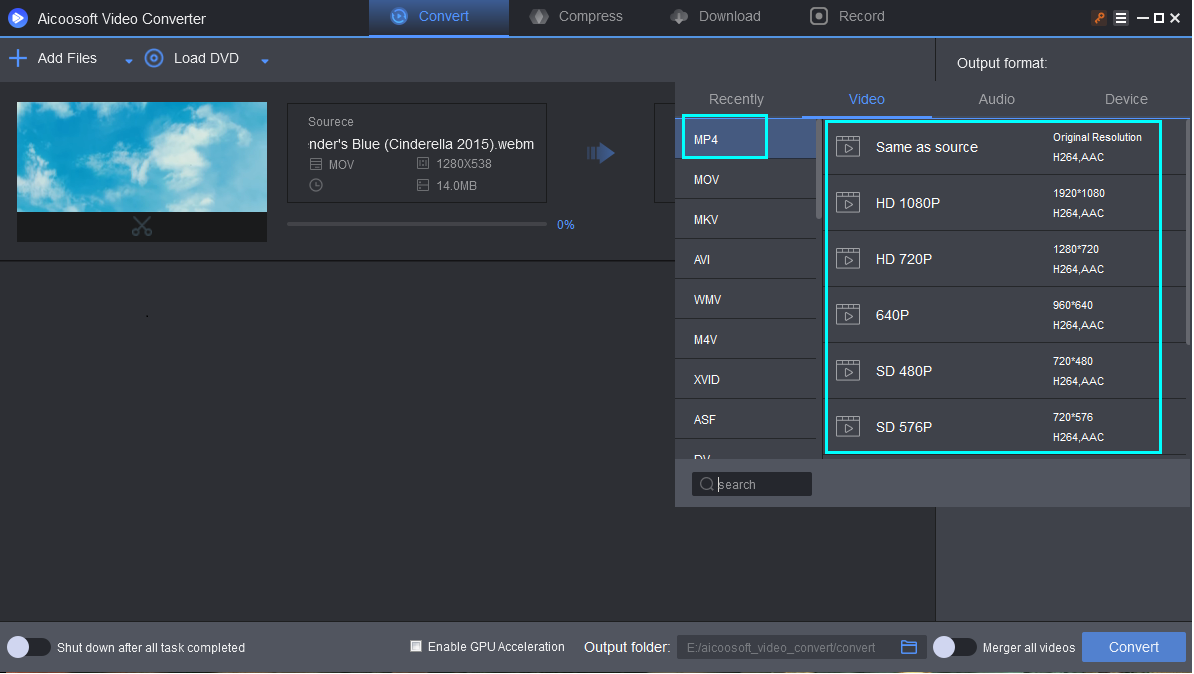Click the magnifier icon in search box
The image size is (1194, 674).
[x=707, y=484]
